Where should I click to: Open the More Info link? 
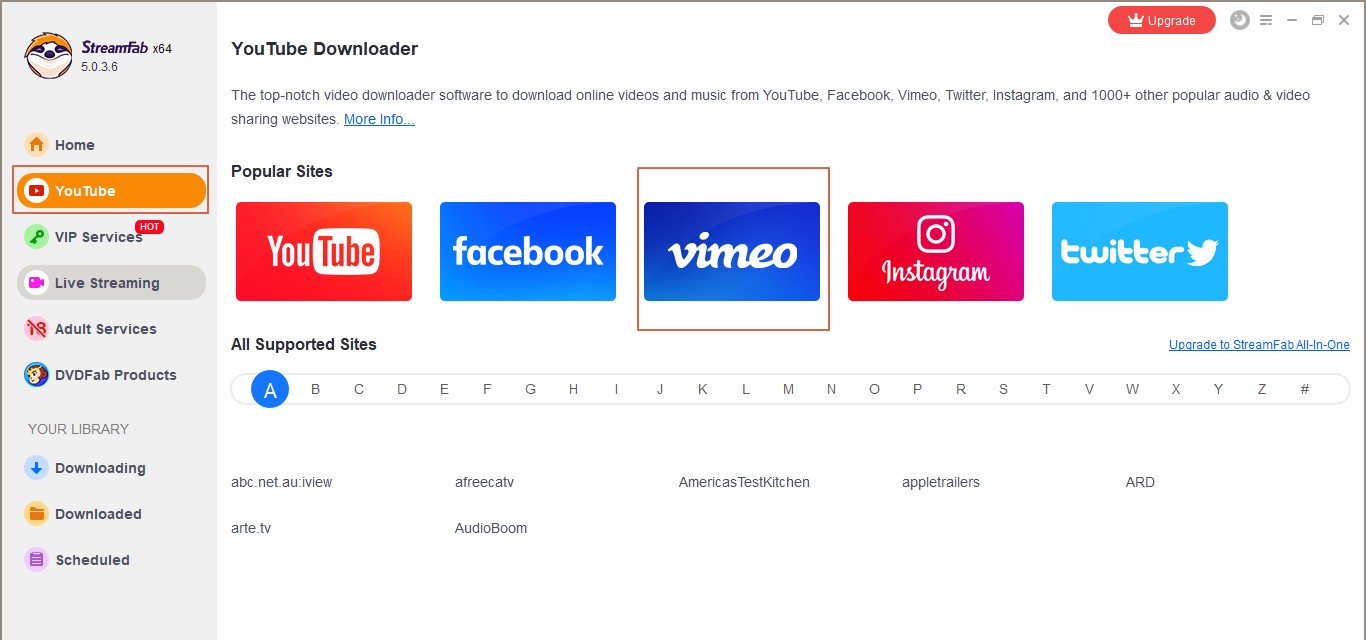[x=379, y=119]
